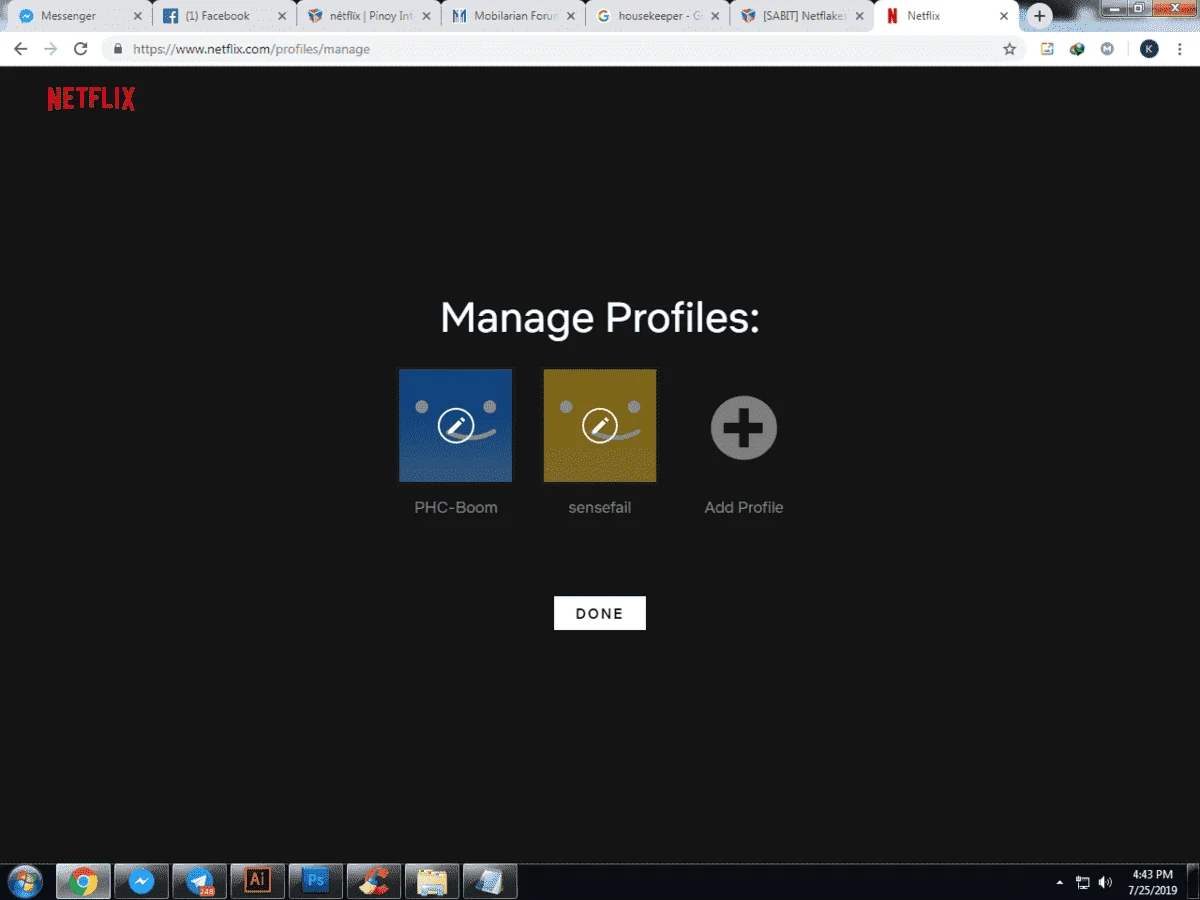Go back to previous page
Screen dimensions: 1200x900
pyautogui.click(x=20, y=49)
